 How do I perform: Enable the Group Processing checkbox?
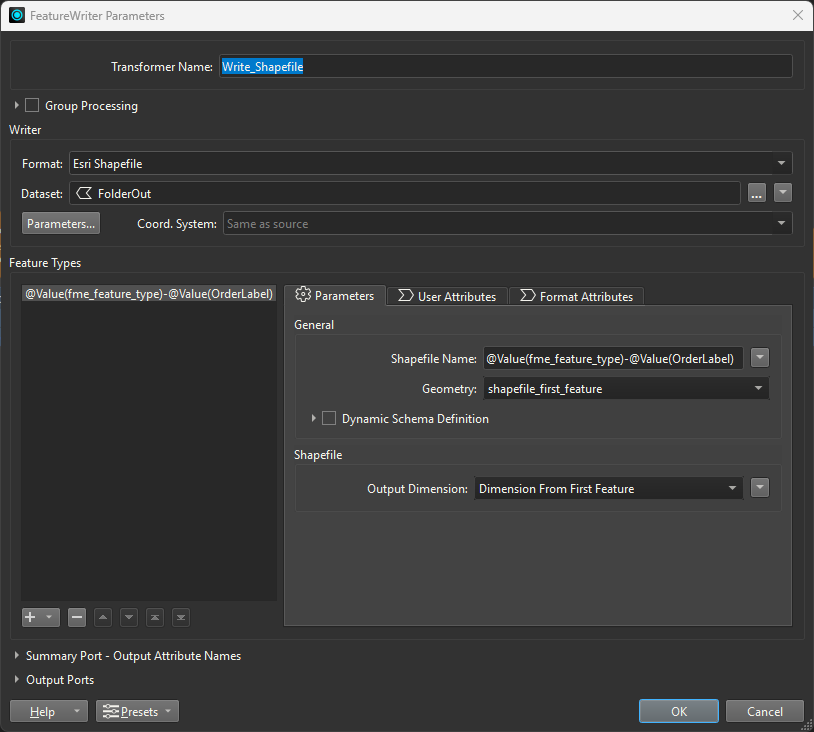point(32,105)
